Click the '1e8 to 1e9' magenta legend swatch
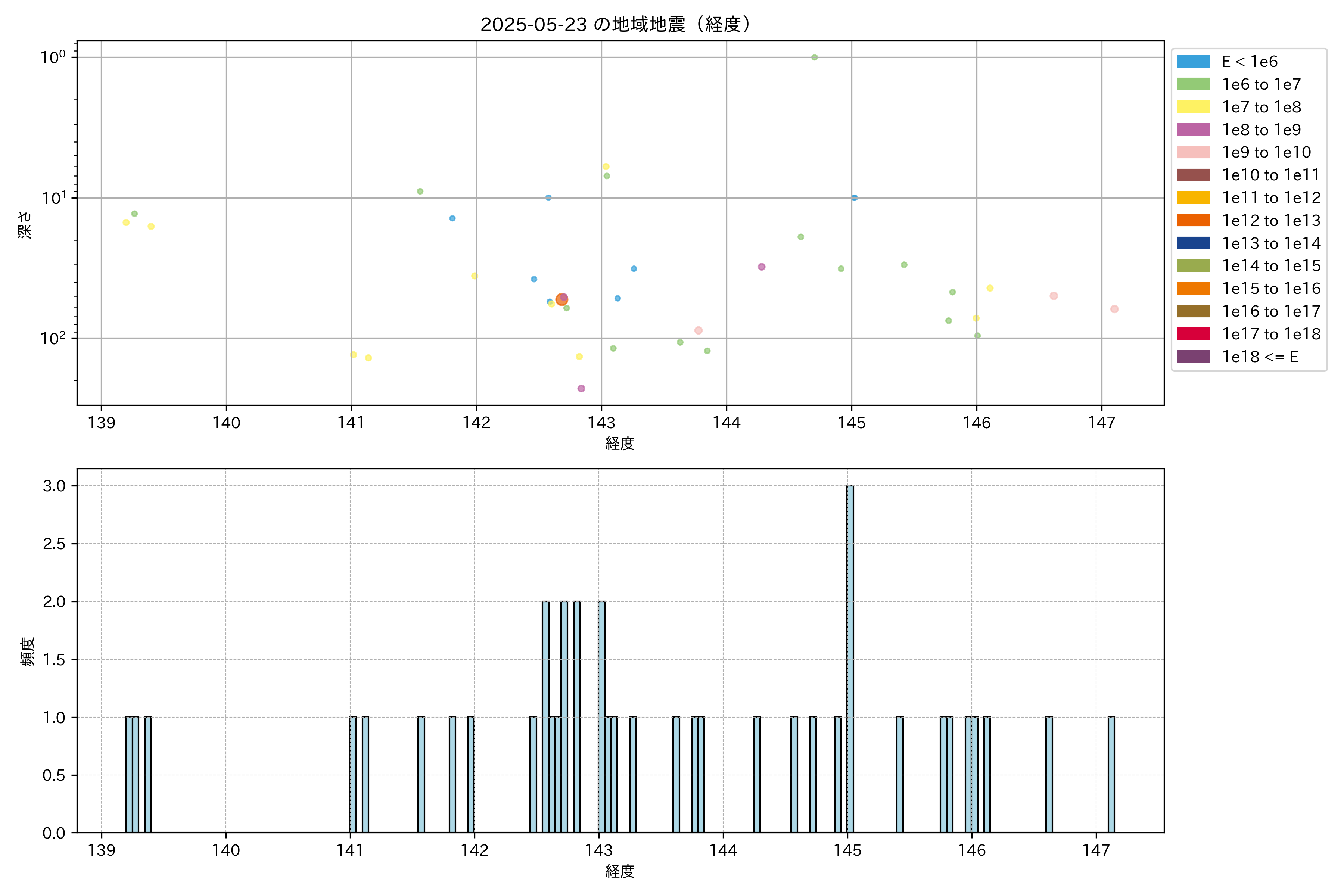The height and width of the screenshot is (896, 1344). tap(1192, 130)
